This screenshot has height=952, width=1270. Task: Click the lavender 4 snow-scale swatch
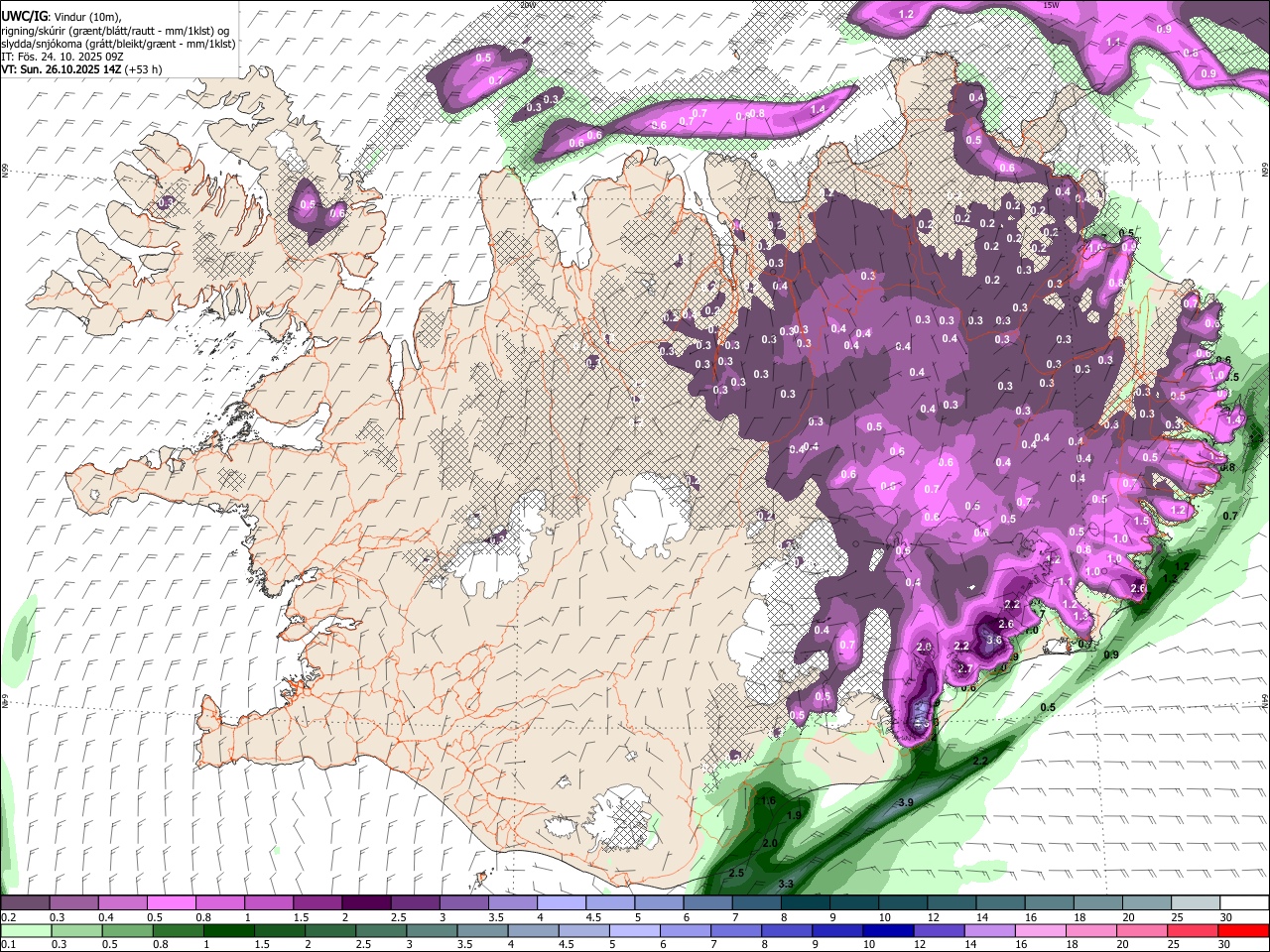pos(561,903)
